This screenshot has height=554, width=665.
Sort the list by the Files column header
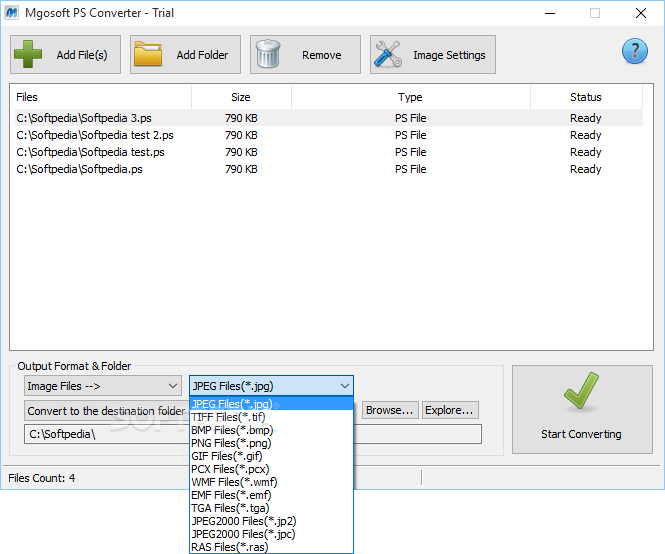point(101,97)
